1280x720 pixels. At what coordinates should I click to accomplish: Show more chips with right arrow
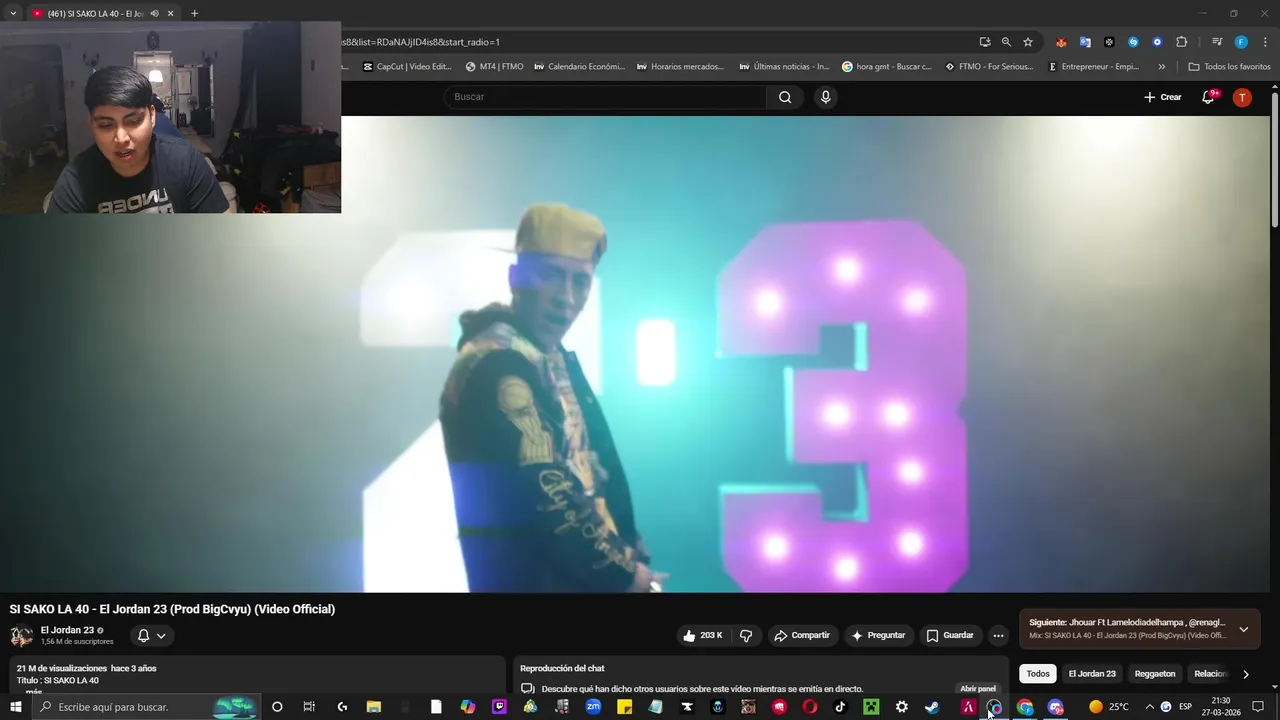coord(1245,674)
